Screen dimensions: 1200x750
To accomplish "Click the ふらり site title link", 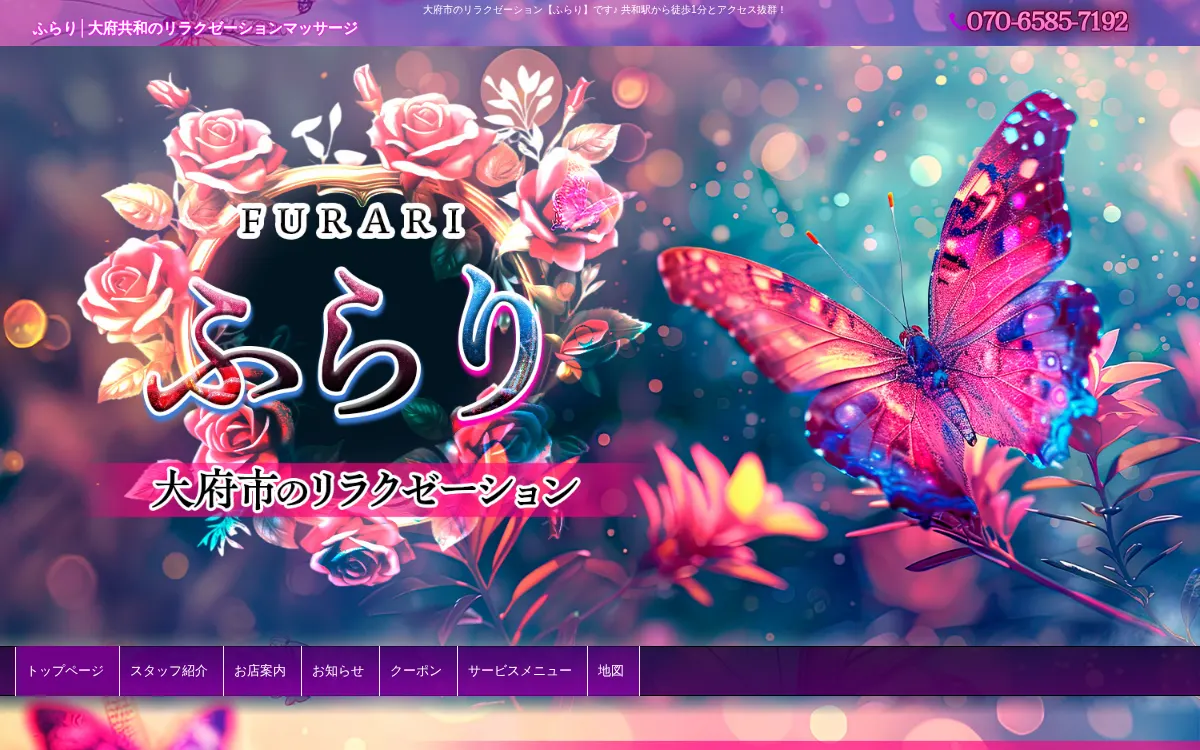I will click(x=194, y=28).
